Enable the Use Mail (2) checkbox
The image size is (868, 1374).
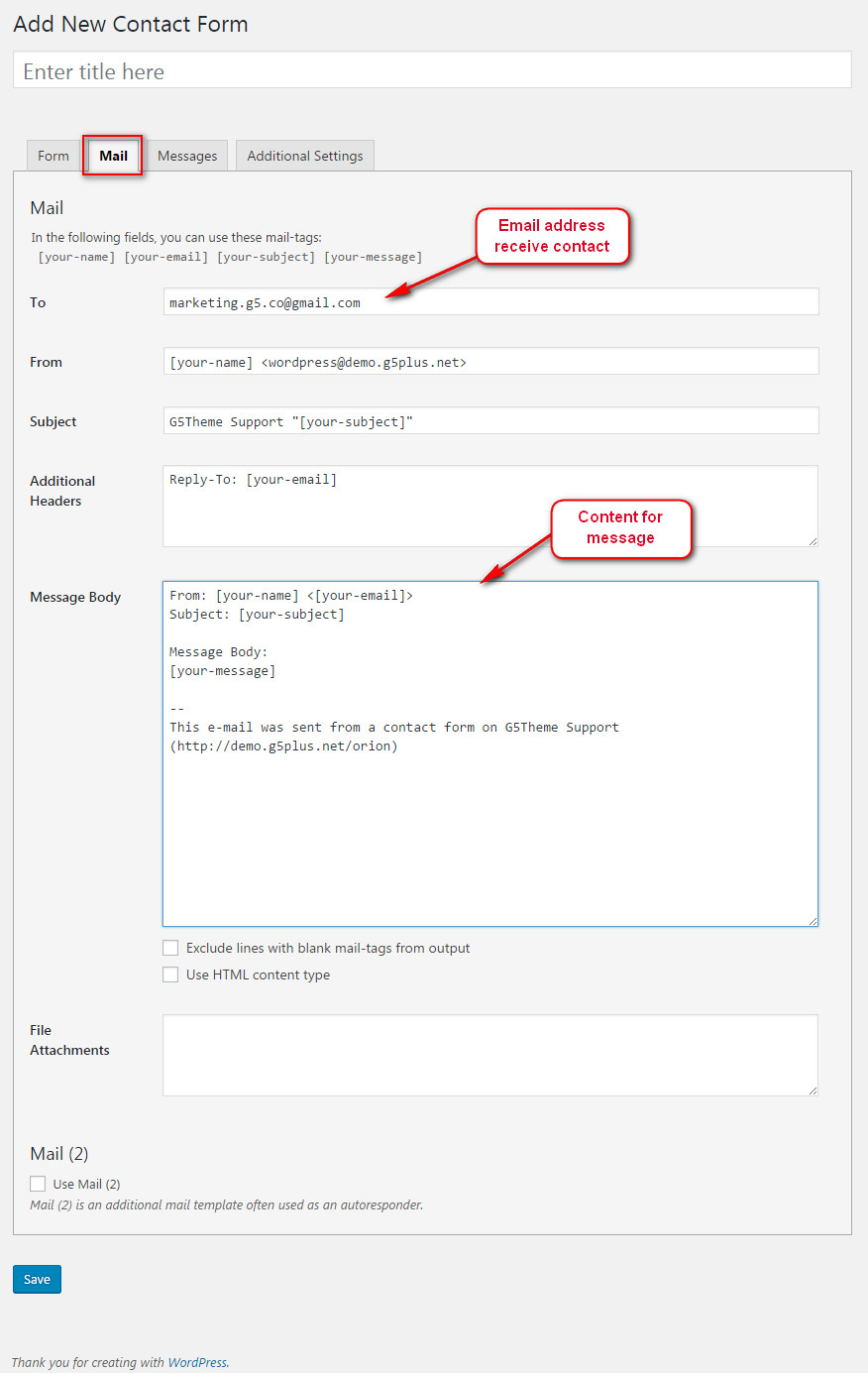coord(38,1184)
